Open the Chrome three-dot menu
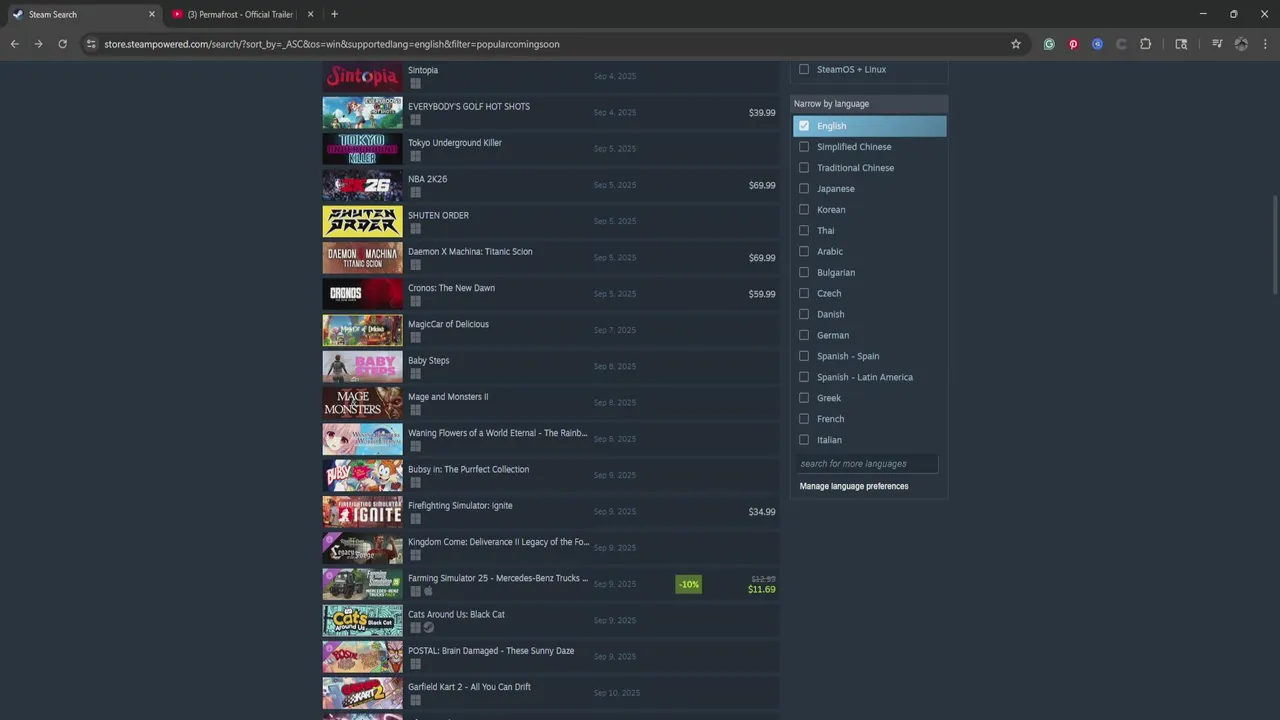 [x=1265, y=44]
